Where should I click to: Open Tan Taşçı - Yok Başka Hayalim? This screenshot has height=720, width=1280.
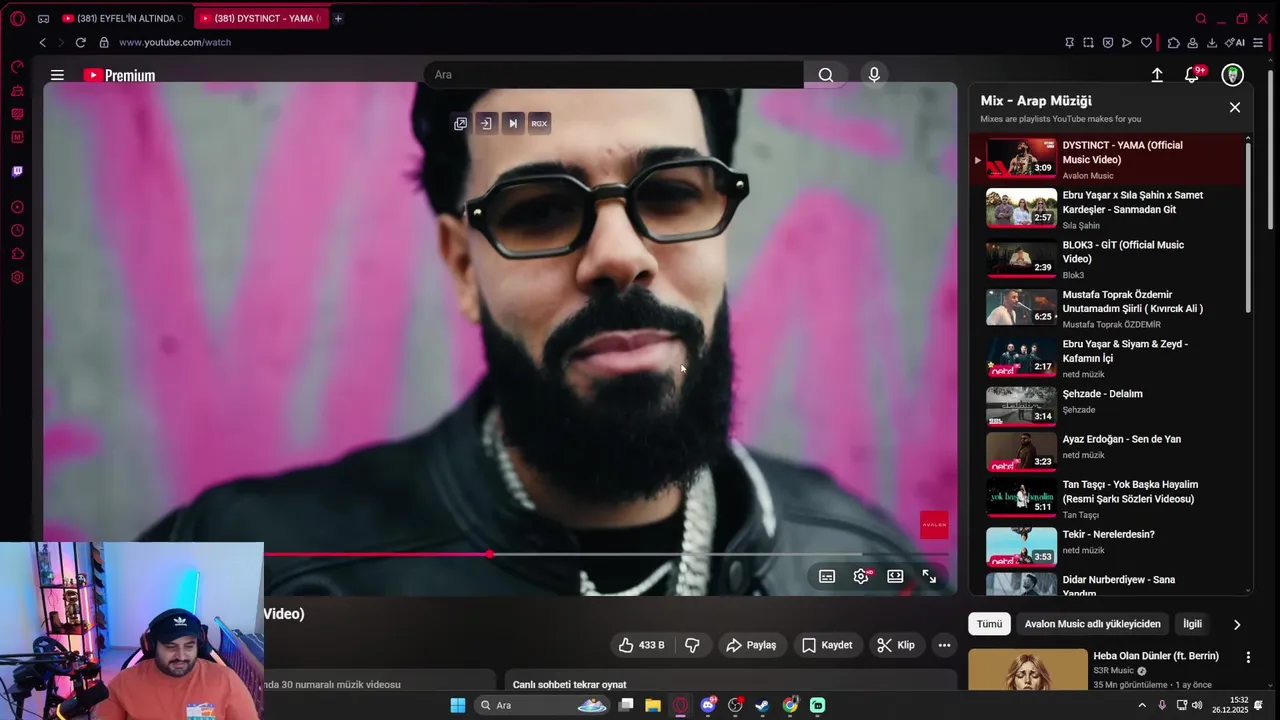pyautogui.click(x=1108, y=498)
